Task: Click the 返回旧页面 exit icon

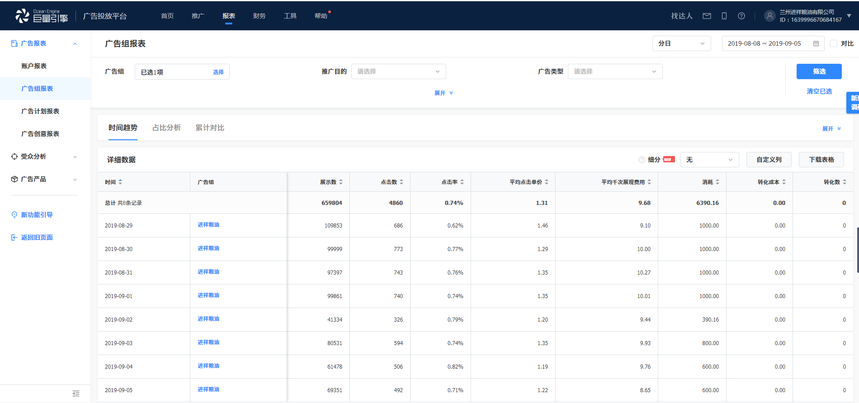Action: pos(14,238)
